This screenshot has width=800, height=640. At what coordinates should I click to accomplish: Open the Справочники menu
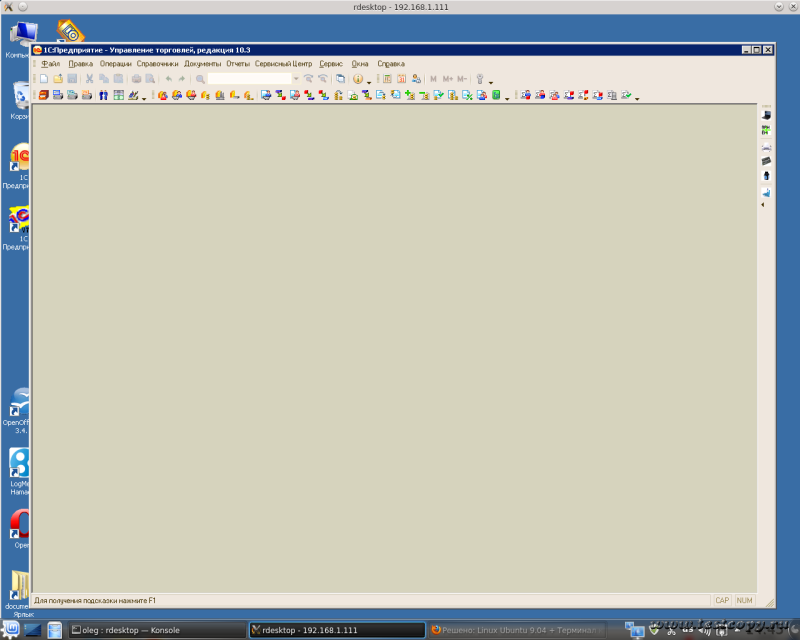157,63
